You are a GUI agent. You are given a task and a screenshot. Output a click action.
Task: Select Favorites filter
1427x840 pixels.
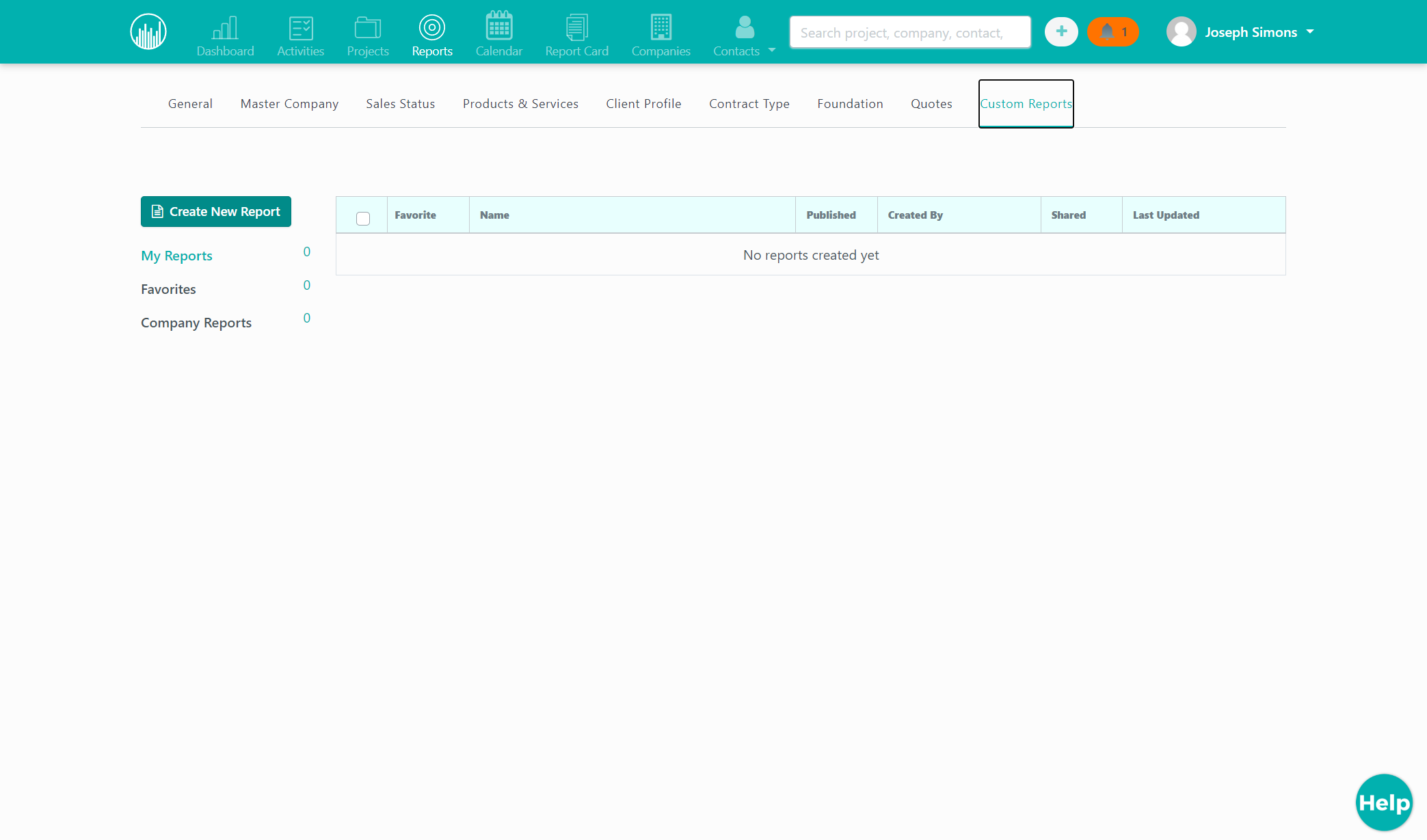tap(168, 289)
